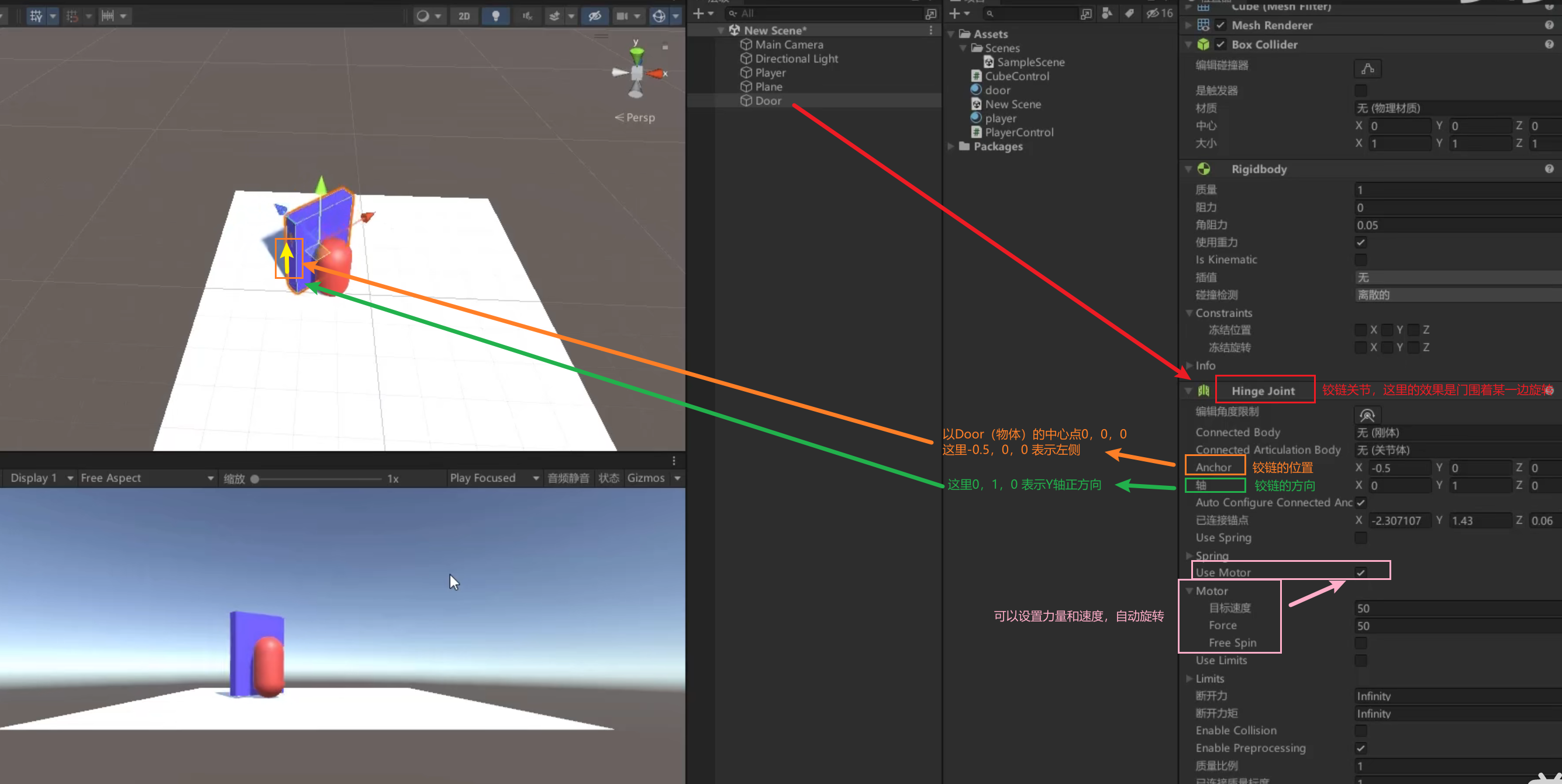Toggle scene lighting bulb icon
This screenshot has height=784, width=1562.
click(x=495, y=16)
